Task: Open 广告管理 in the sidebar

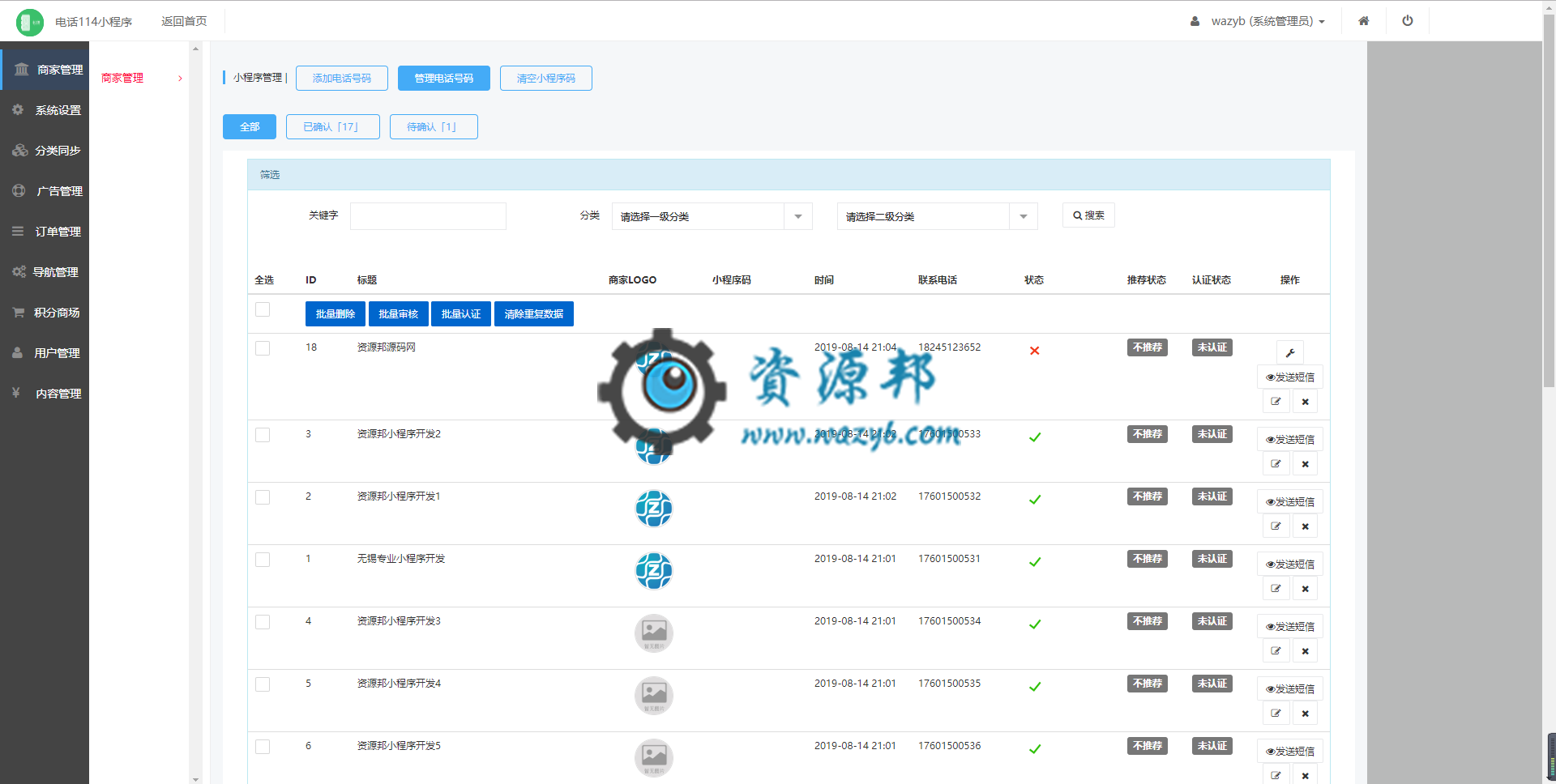Action: click(45, 191)
